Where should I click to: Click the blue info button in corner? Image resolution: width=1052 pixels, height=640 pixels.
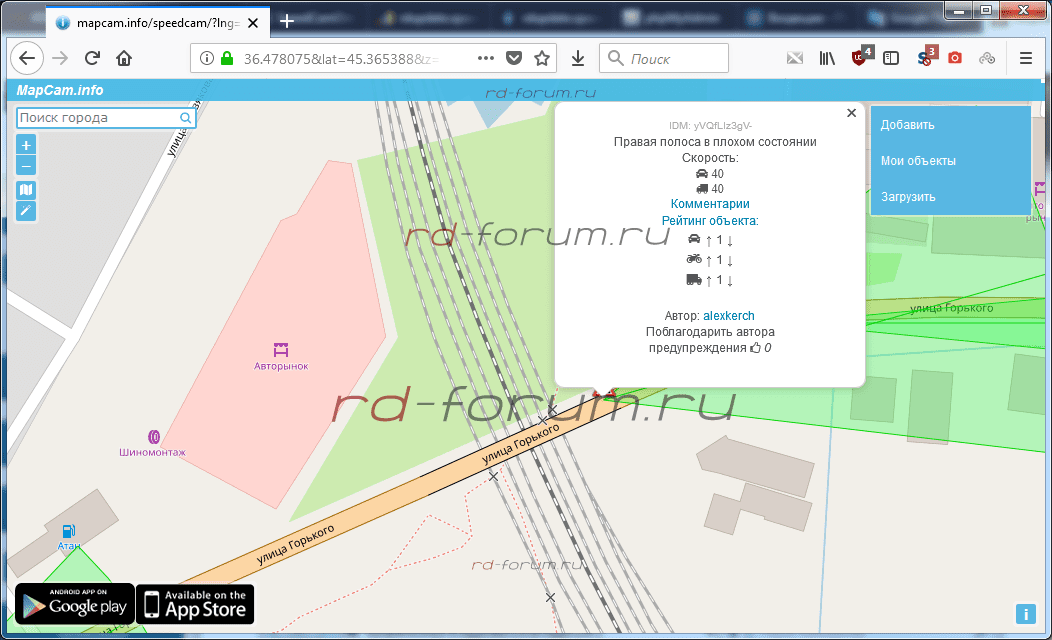1025,613
